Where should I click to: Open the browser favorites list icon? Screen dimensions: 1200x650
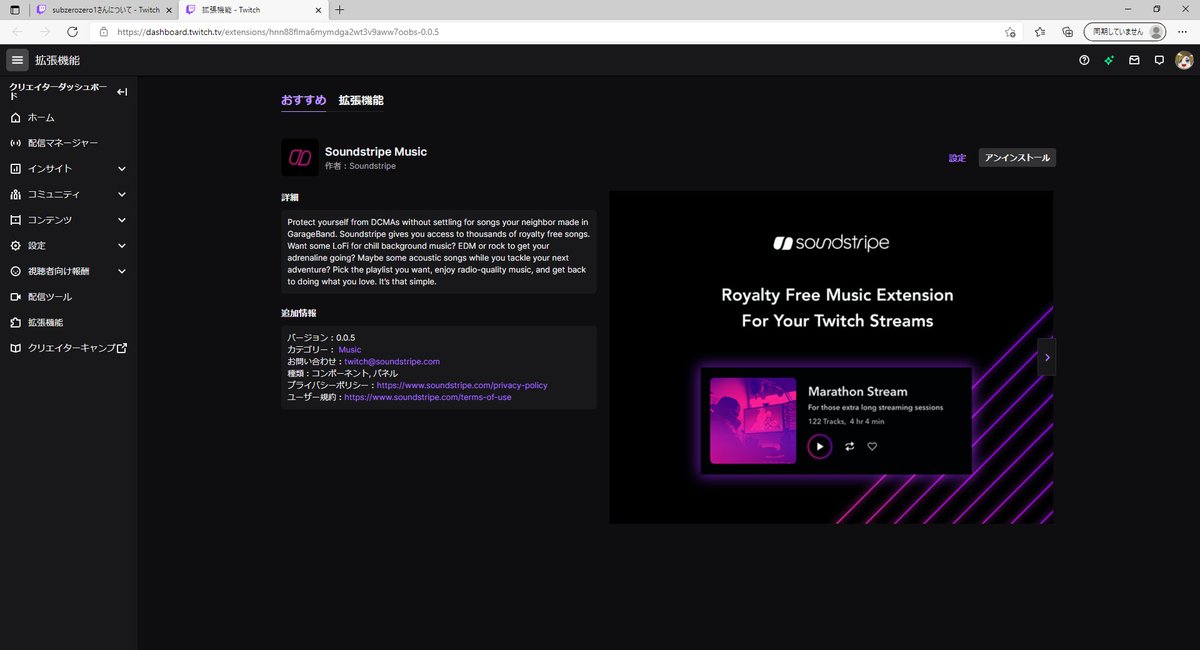tap(1040, 31)
